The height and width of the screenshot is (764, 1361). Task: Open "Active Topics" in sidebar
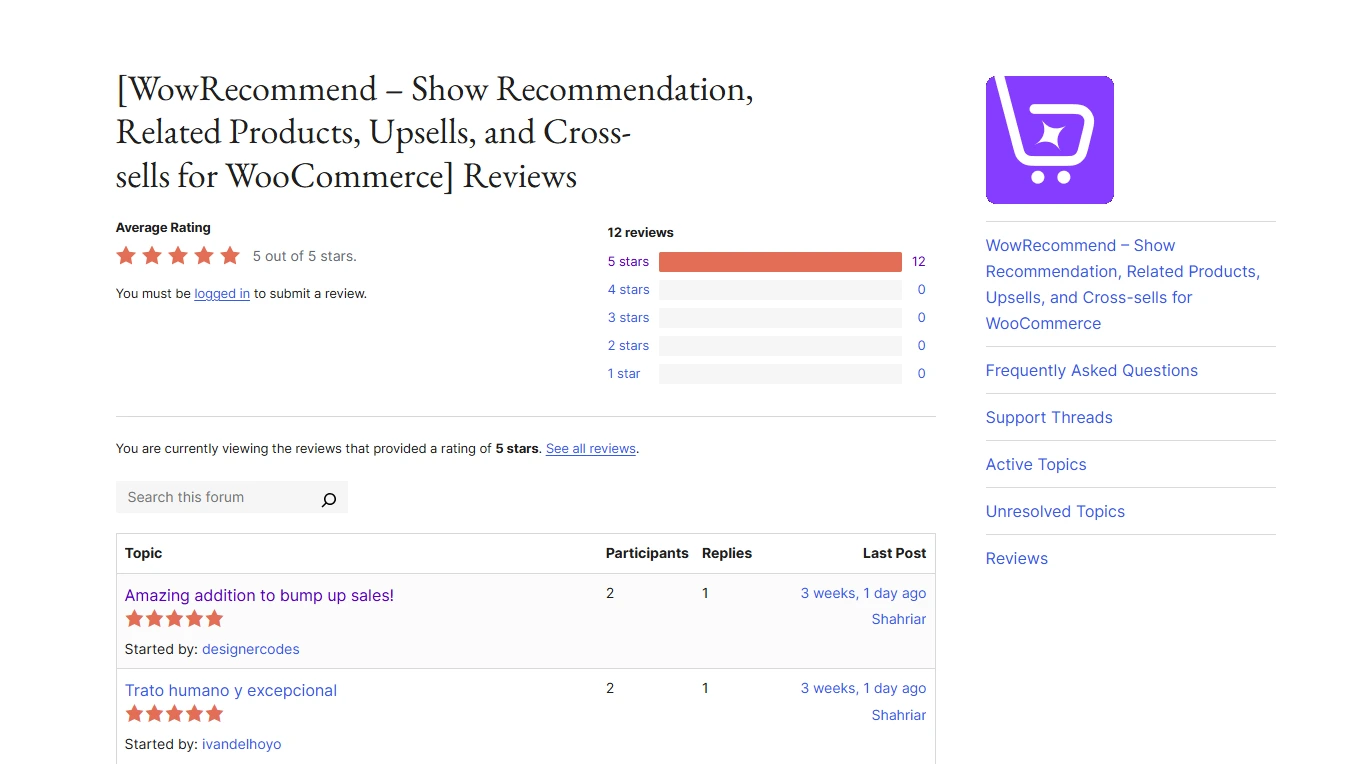[x=1036, y=464]
